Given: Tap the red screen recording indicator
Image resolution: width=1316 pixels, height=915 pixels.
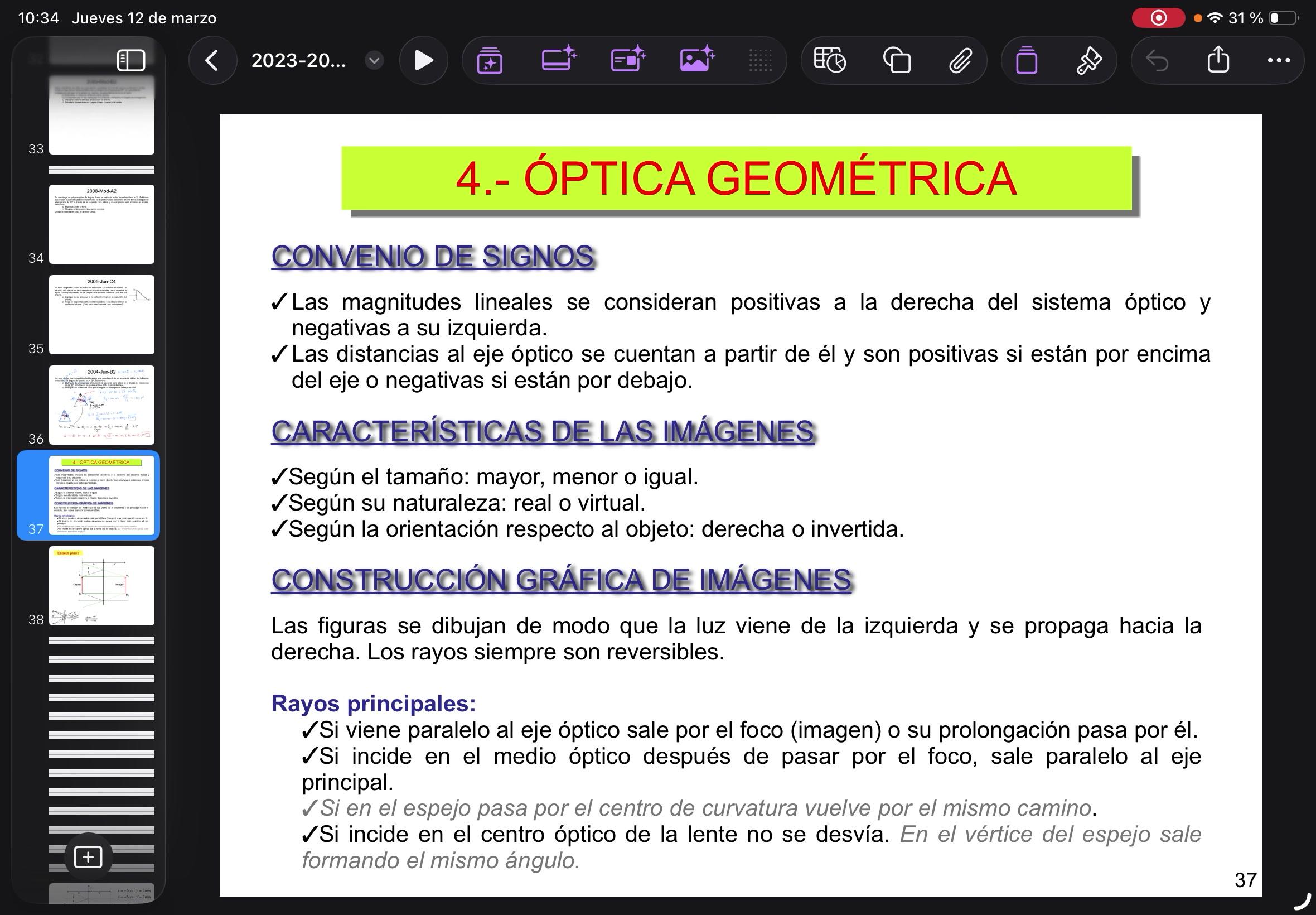Looking at the screenshot, I should click(1158, 18).
